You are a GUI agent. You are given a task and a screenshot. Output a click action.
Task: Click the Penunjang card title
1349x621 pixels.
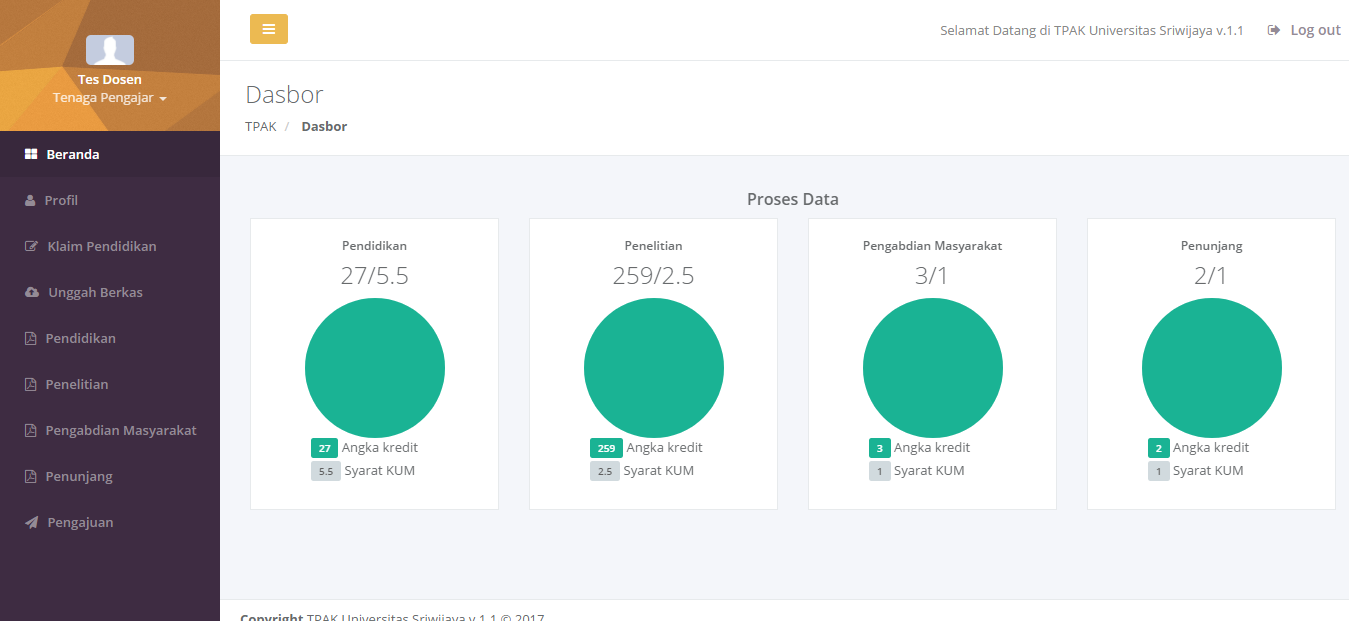(x=1211, y=245)
